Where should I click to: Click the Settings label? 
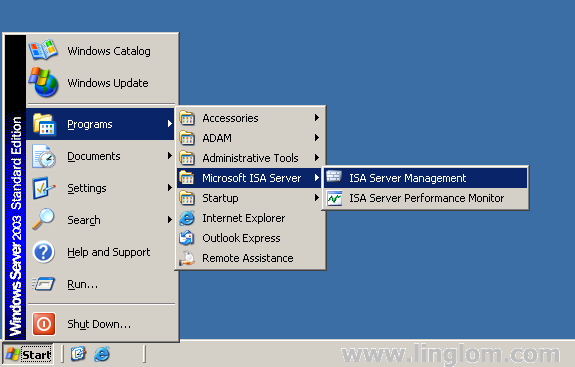tap(87, 188)
